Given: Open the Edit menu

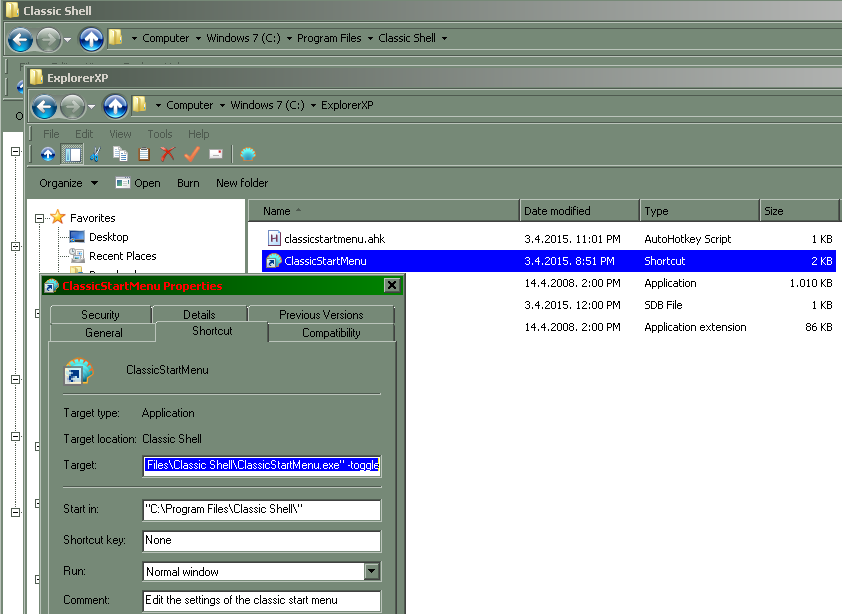Looking at the screenshot, I should tap(84, 134).
